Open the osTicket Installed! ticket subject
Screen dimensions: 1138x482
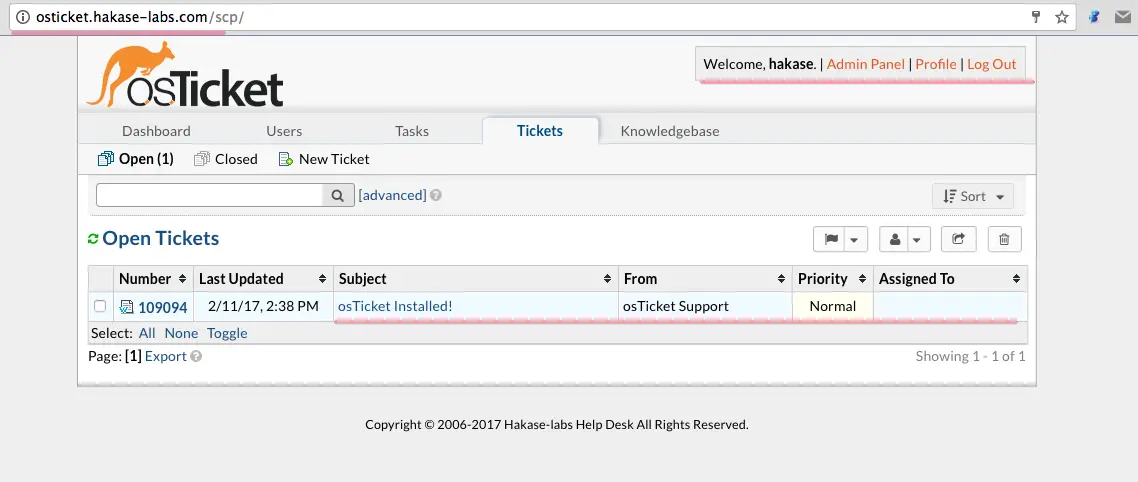pos(395,306)
